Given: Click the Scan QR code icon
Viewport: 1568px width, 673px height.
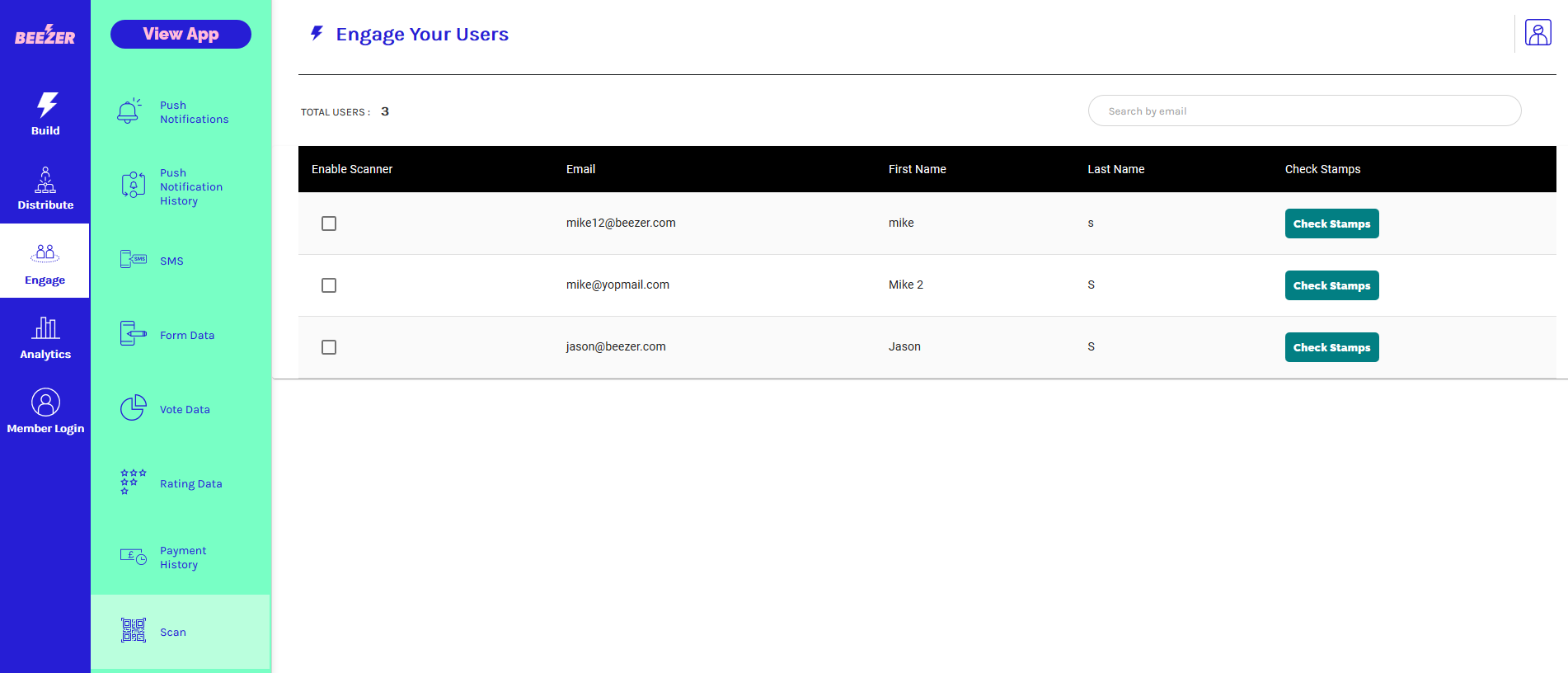Looking at the screenshot, I should (133, 631).
